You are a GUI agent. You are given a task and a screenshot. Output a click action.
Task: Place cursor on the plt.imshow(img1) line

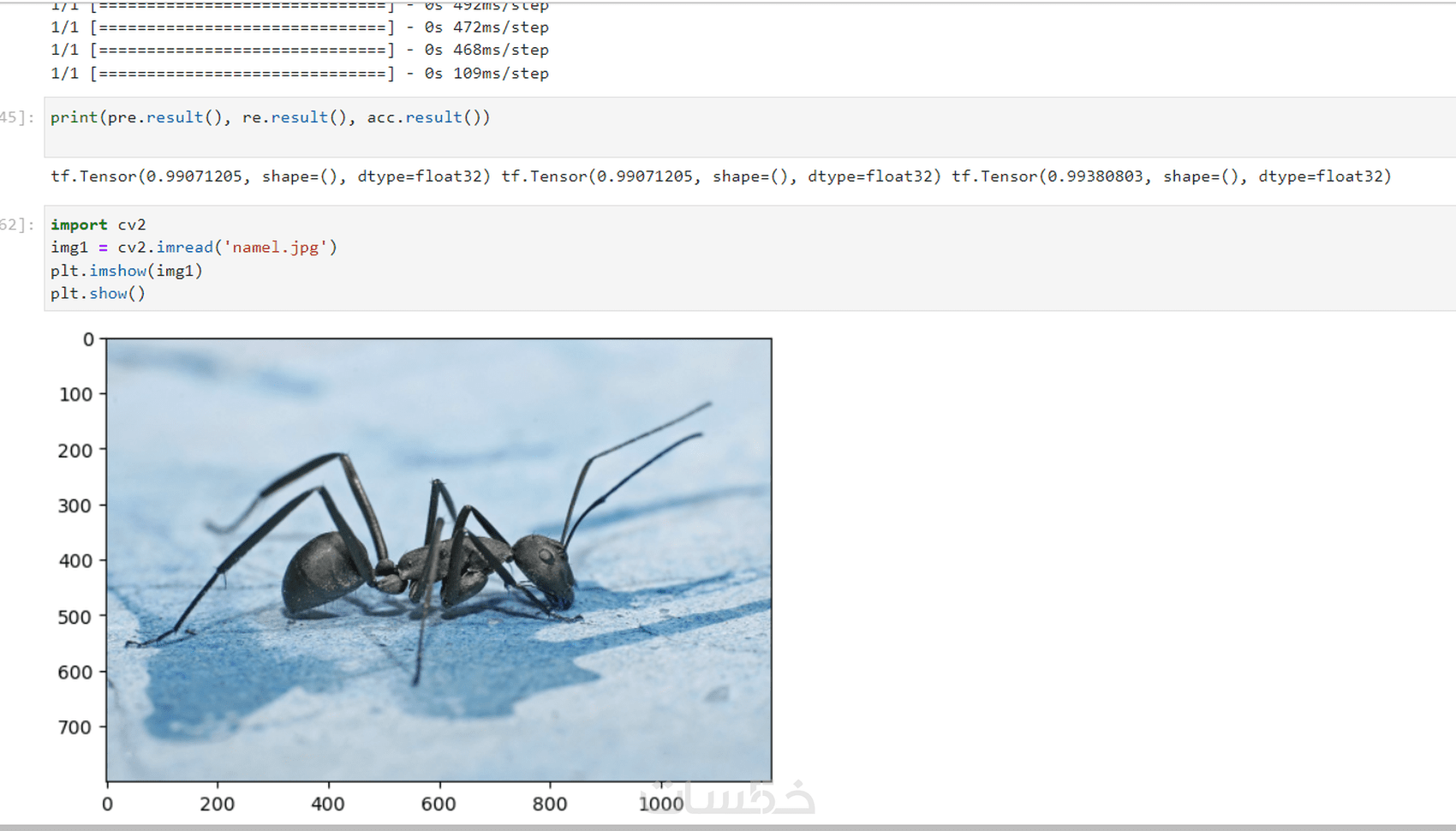point(127,271)
